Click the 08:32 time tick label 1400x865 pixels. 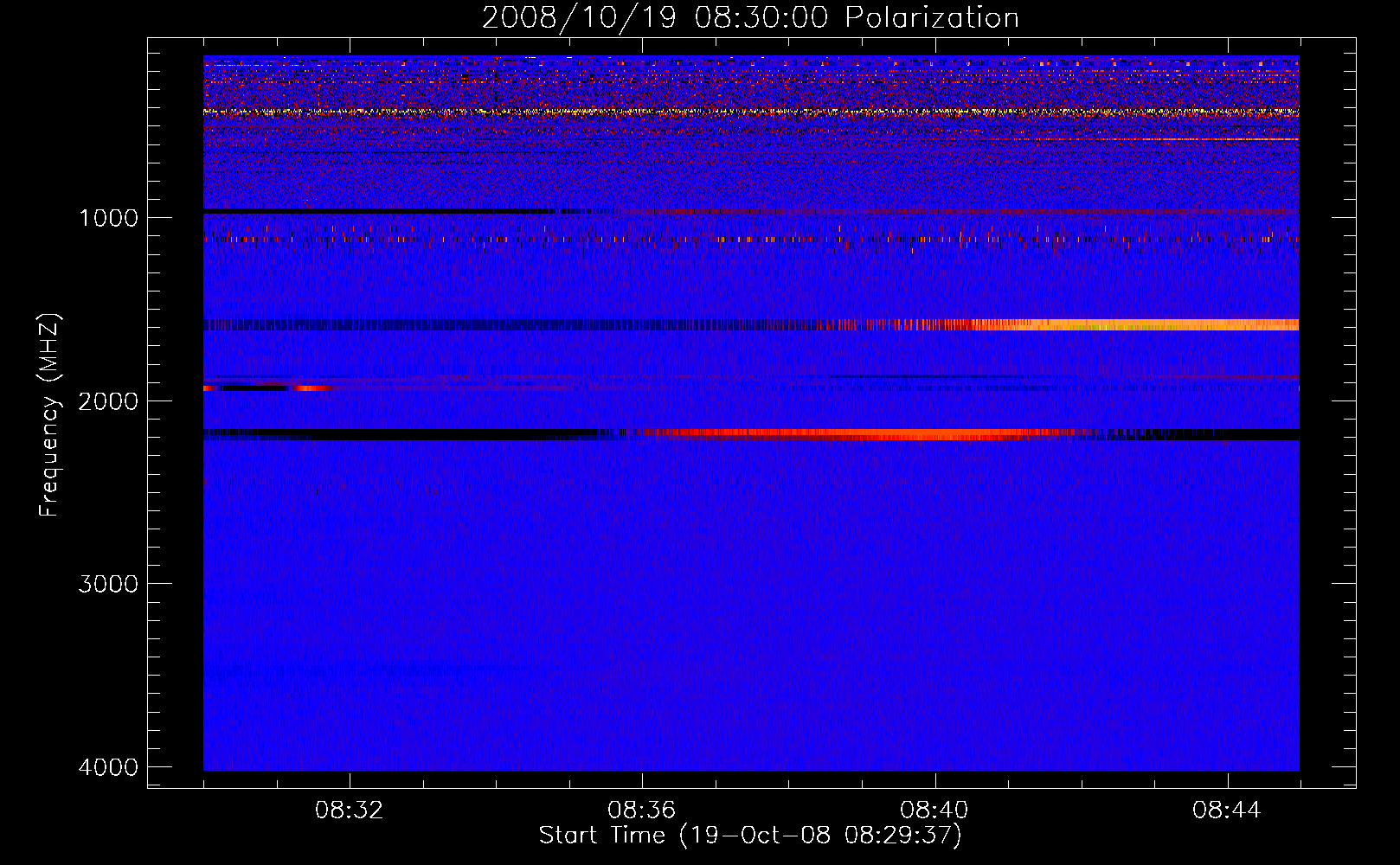click(350, 811)
